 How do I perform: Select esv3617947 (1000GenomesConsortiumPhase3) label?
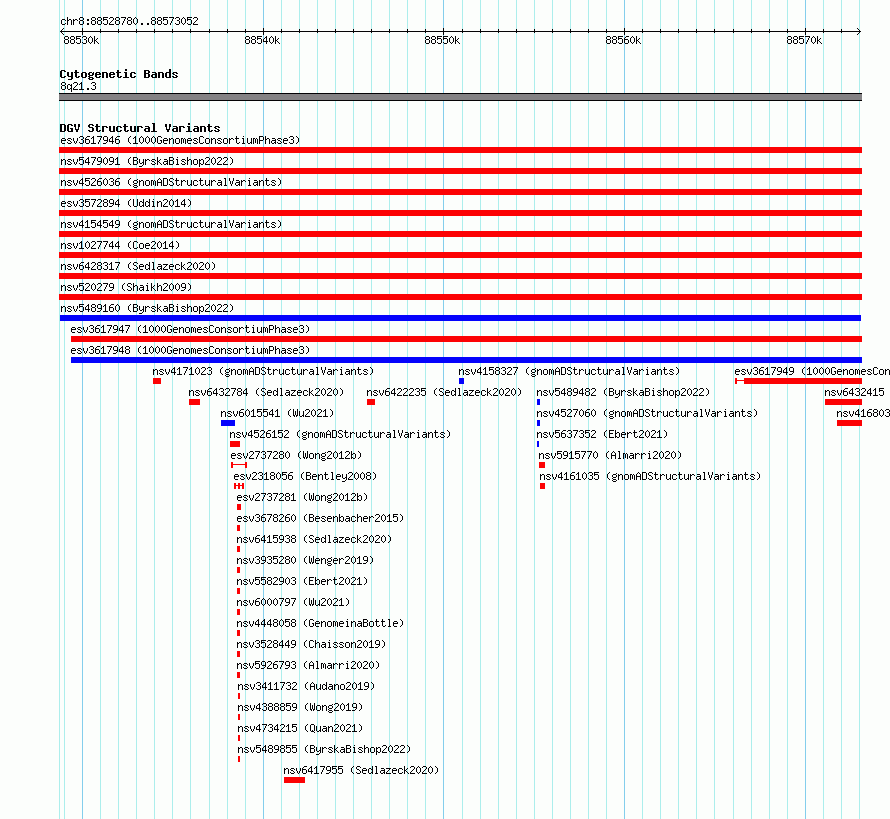pyautogui.click(x=190, y=329)
